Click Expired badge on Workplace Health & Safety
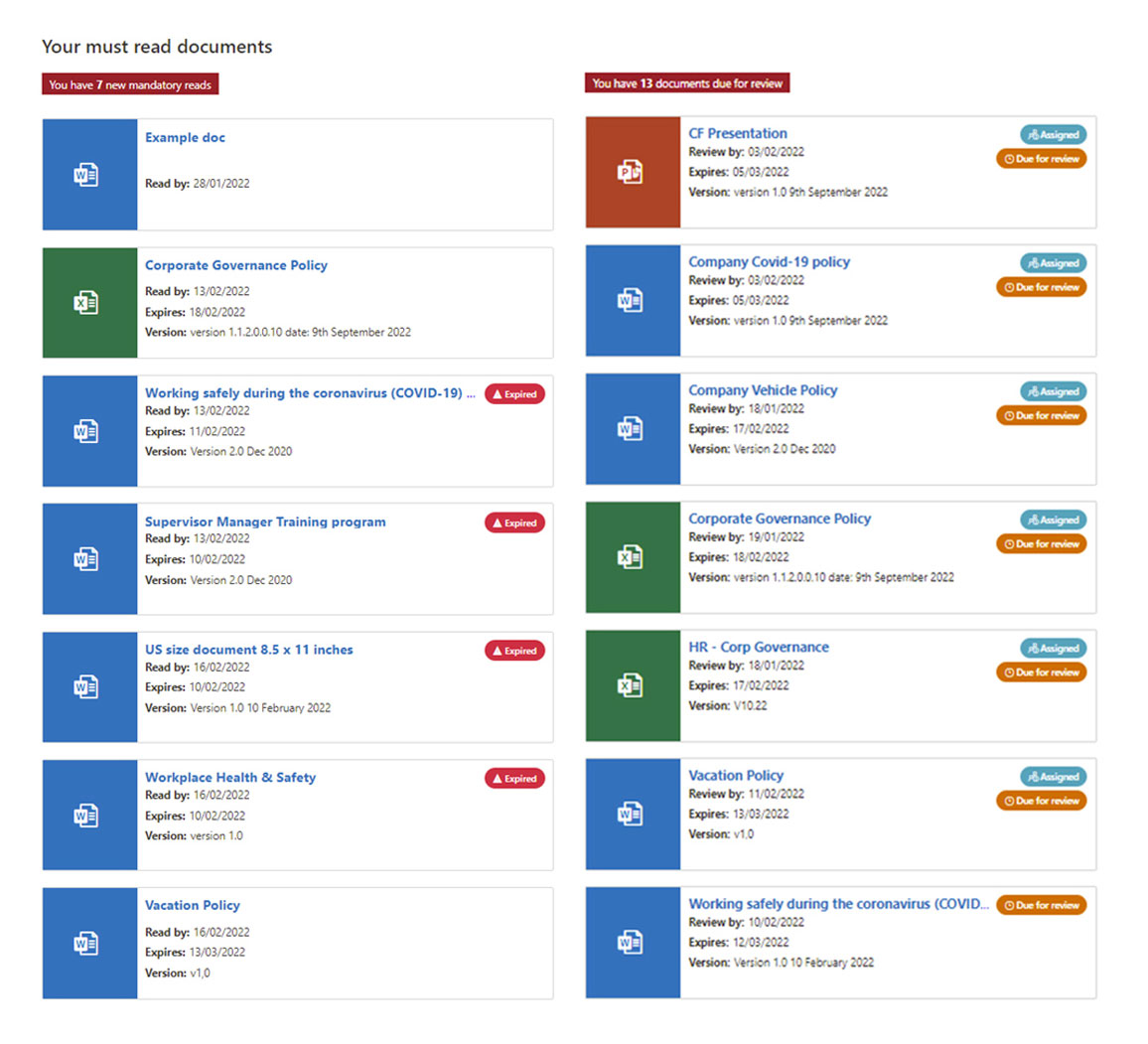The image size is (1148, 1044). click(x=514, y=778)
